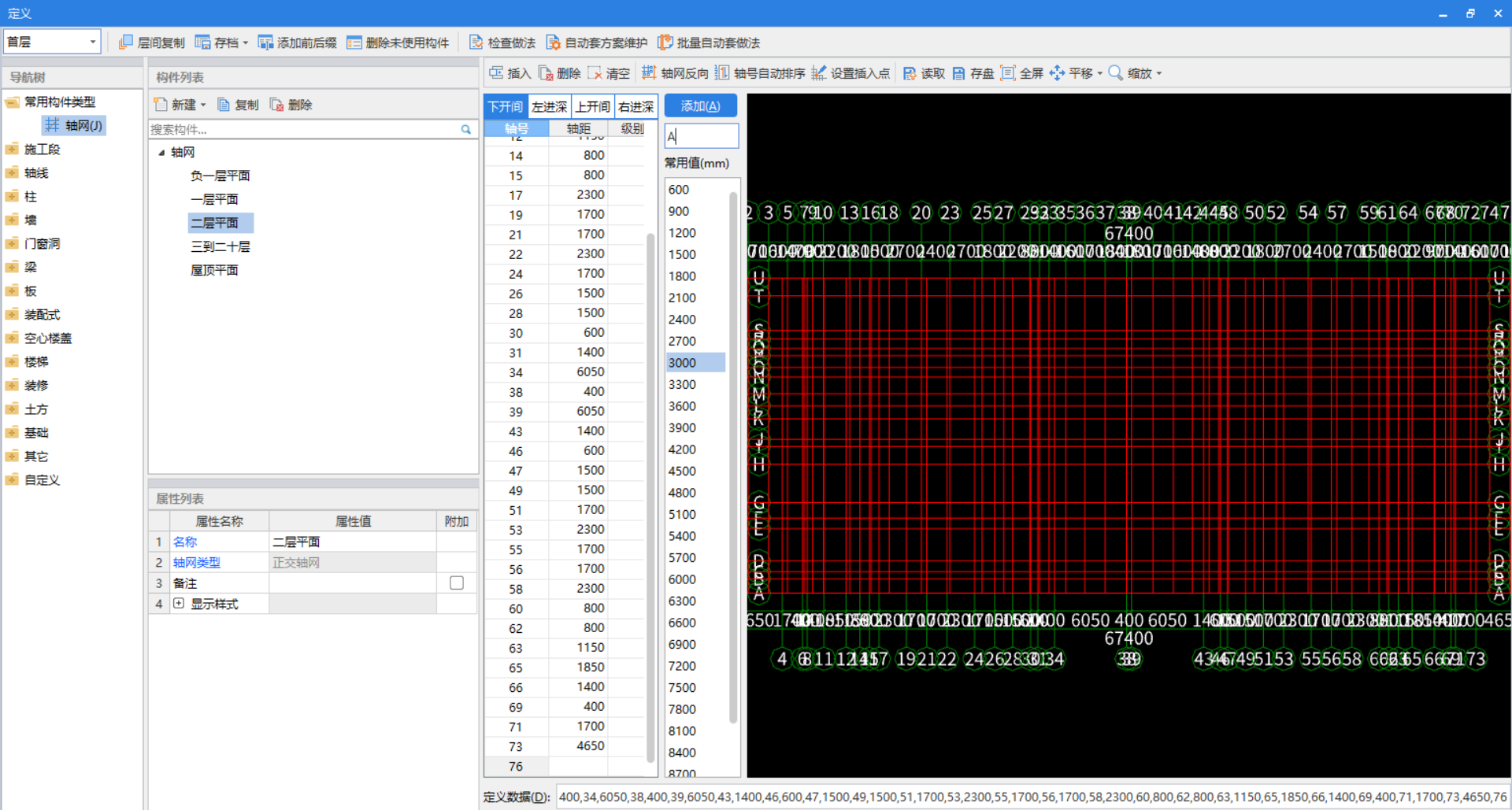The height and width of the screenshot is (810, 1512).
Task: Click the 轴网类型 property name
Action: click(196, 562)
